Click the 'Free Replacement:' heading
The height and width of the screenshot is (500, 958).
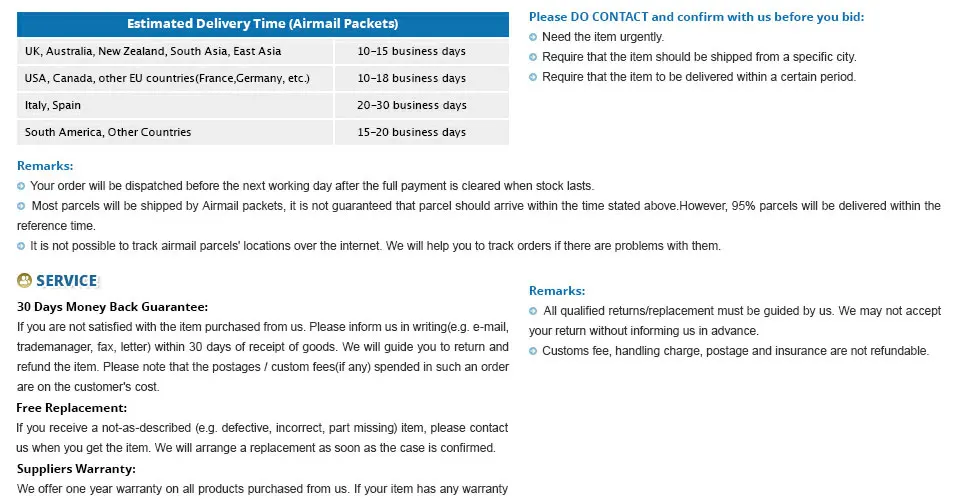pos(71,408)
